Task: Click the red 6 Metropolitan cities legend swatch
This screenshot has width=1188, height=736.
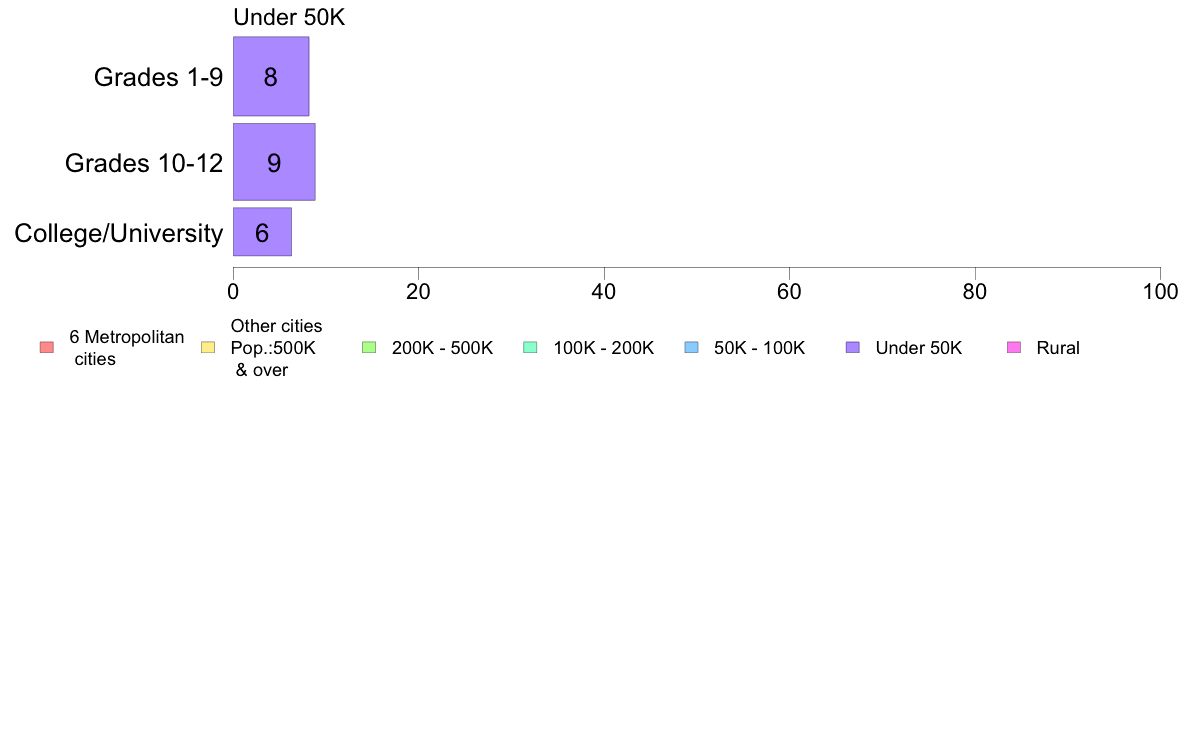Action: point(47,348)
